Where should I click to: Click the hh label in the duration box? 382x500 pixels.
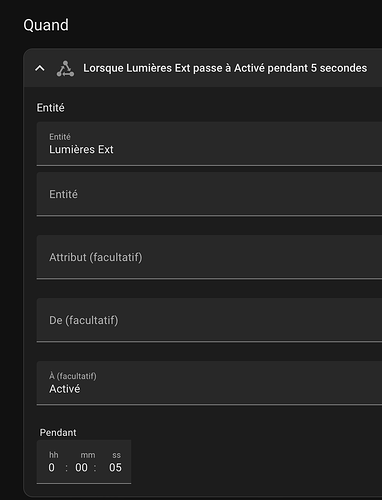click(x=54, y=455)
